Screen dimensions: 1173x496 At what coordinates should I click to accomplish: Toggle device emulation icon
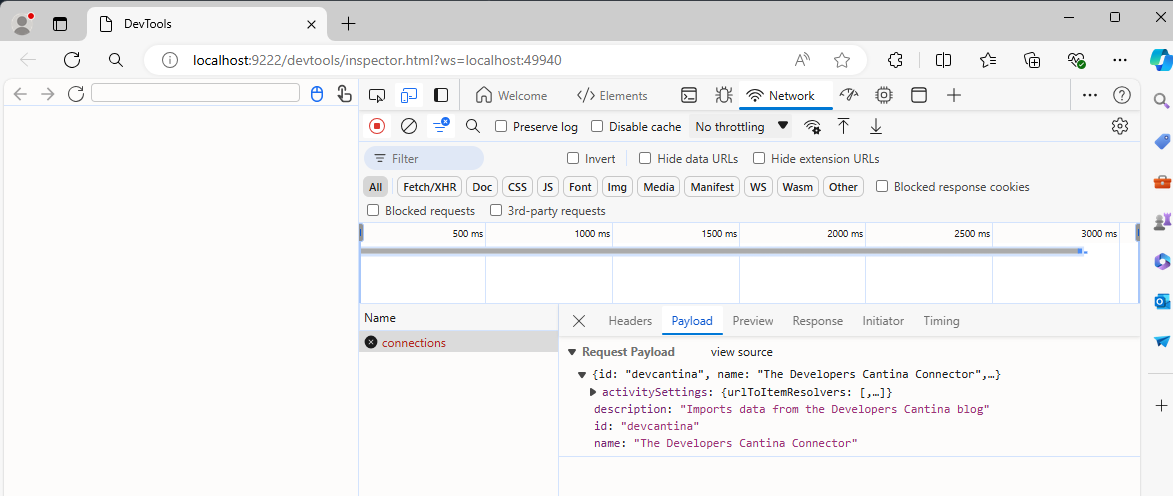tap(409, 95)
